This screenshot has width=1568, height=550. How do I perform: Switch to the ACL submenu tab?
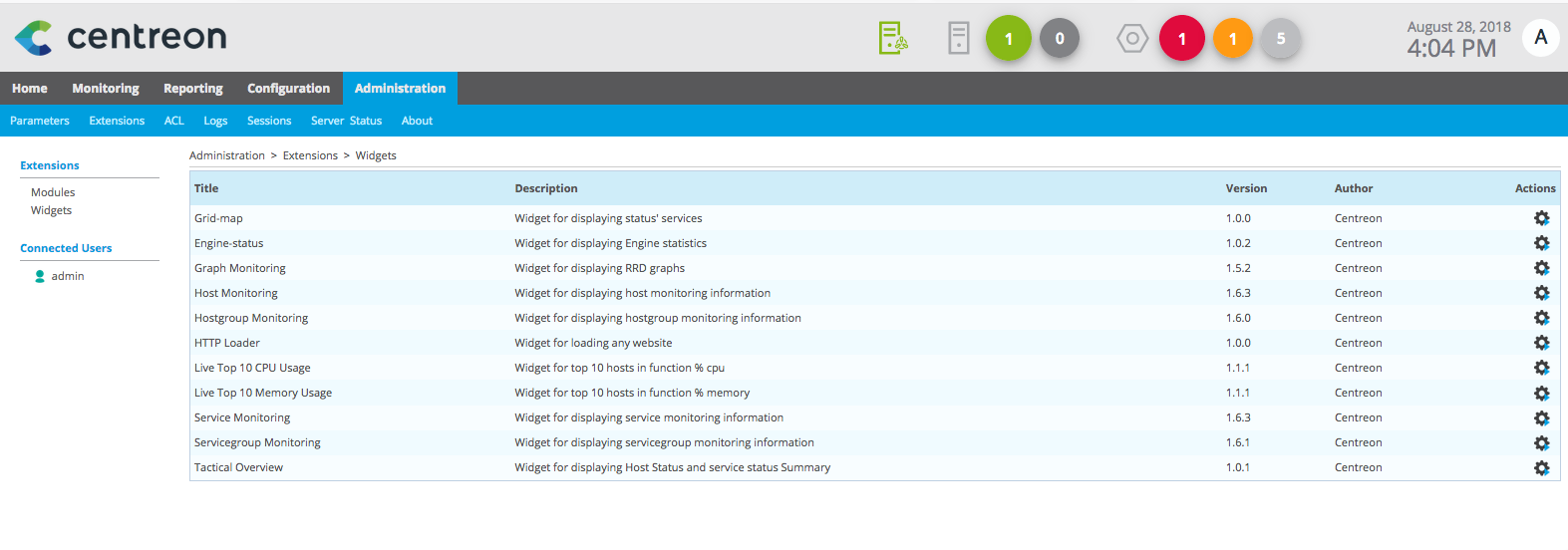174,121
